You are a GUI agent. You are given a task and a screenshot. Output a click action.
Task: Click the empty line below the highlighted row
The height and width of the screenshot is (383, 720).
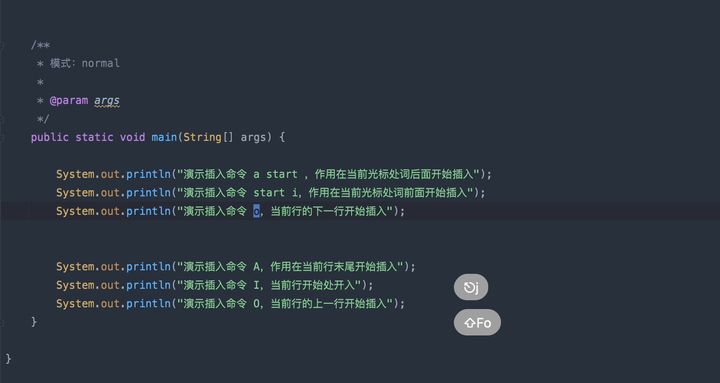360,230
